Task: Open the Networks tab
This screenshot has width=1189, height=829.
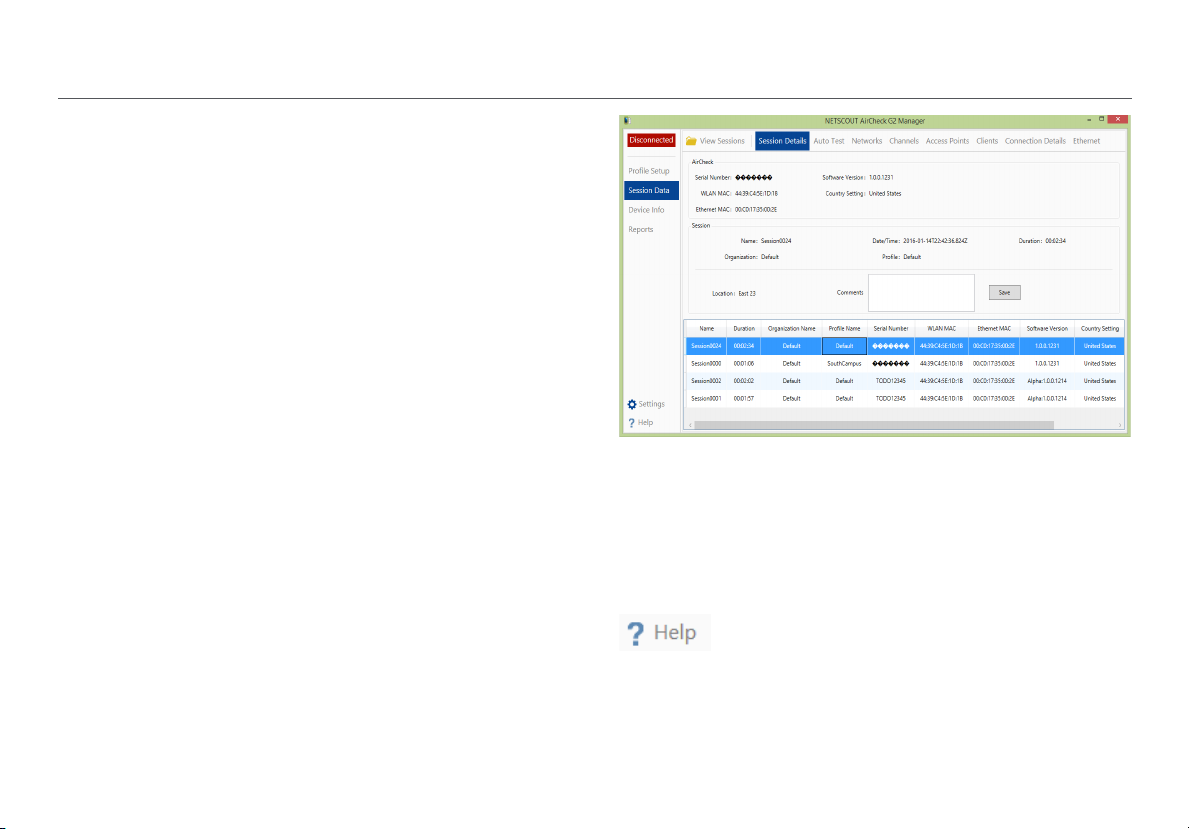Action: (x=867, y=141)
